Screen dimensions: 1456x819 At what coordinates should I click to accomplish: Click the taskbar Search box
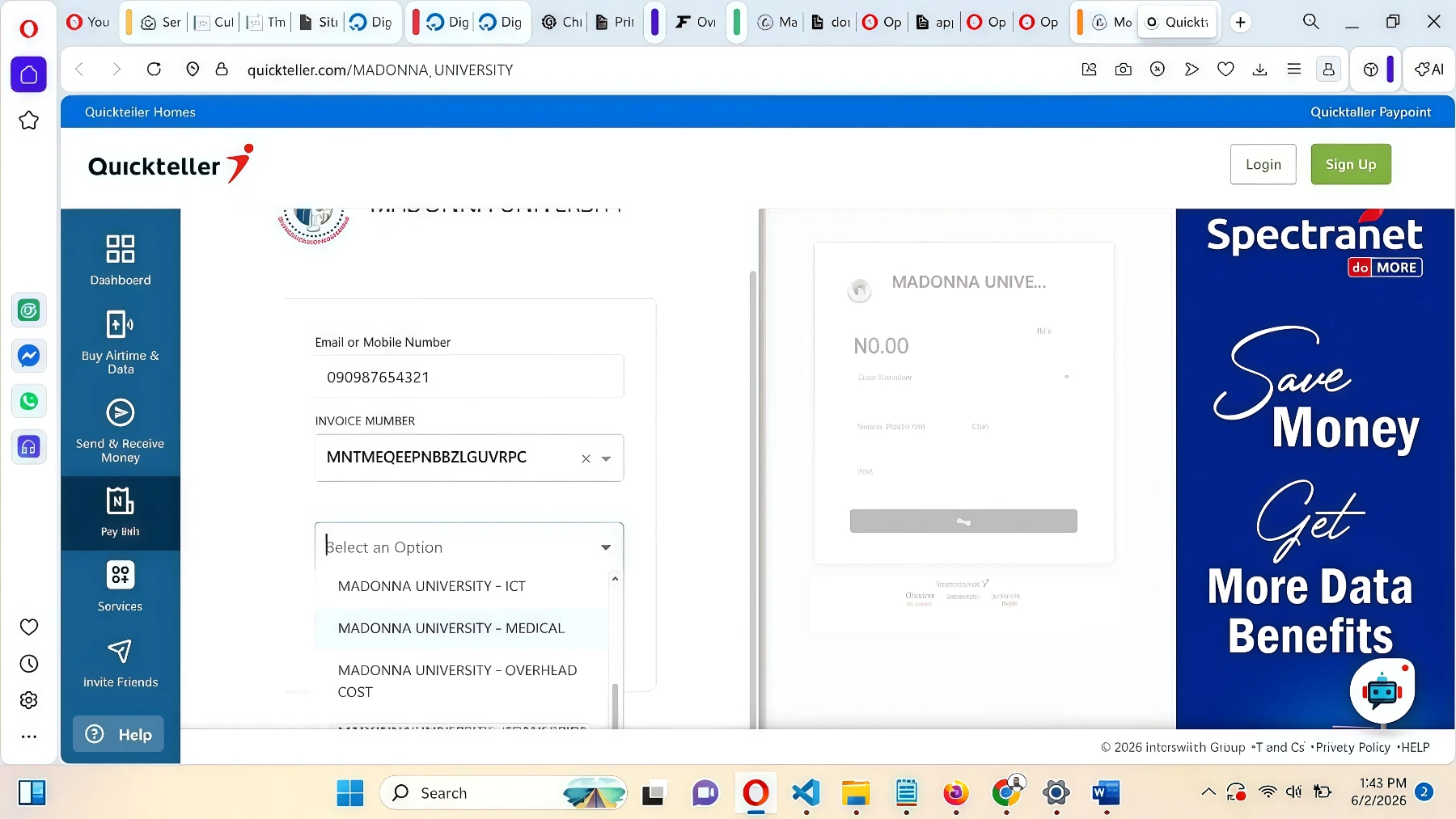(503, 793)
